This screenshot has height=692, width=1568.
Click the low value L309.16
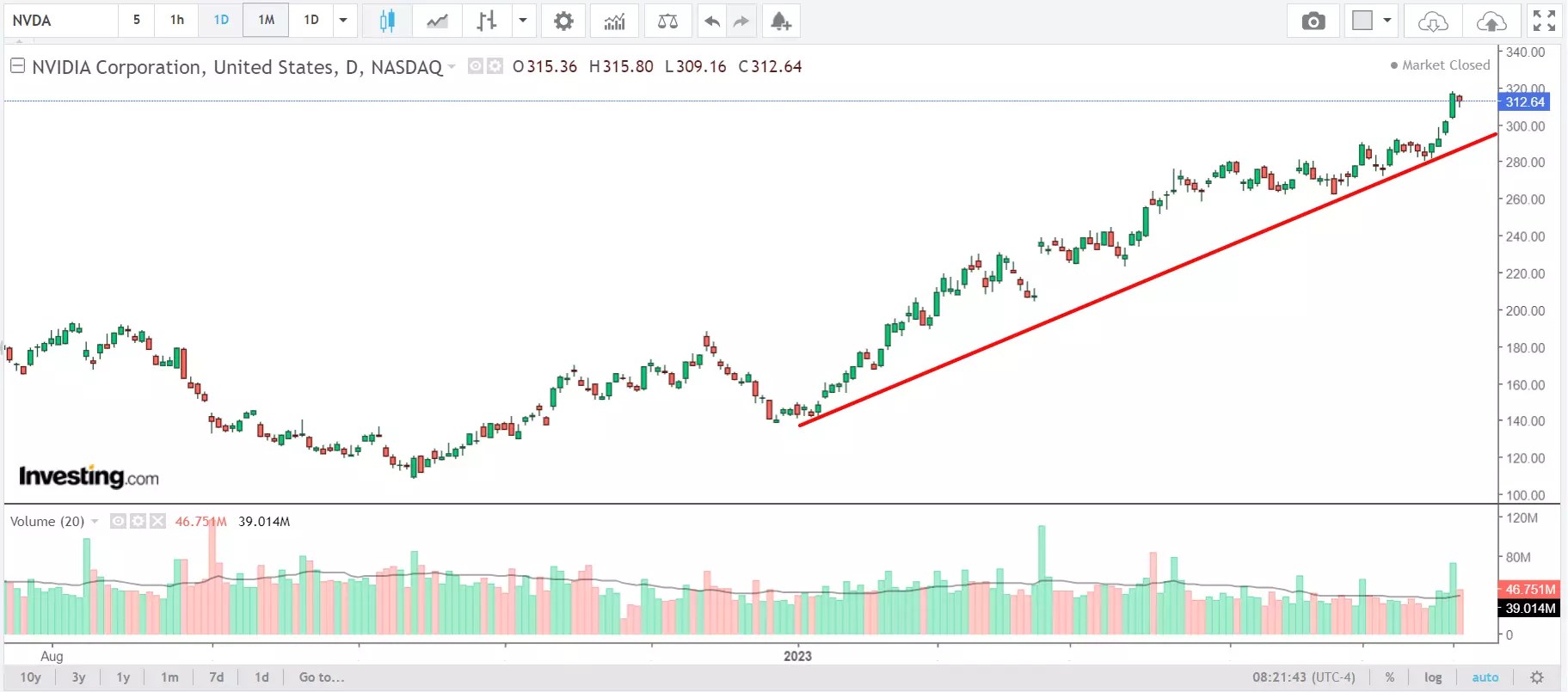pyautogui.click(x=695, y=66)
